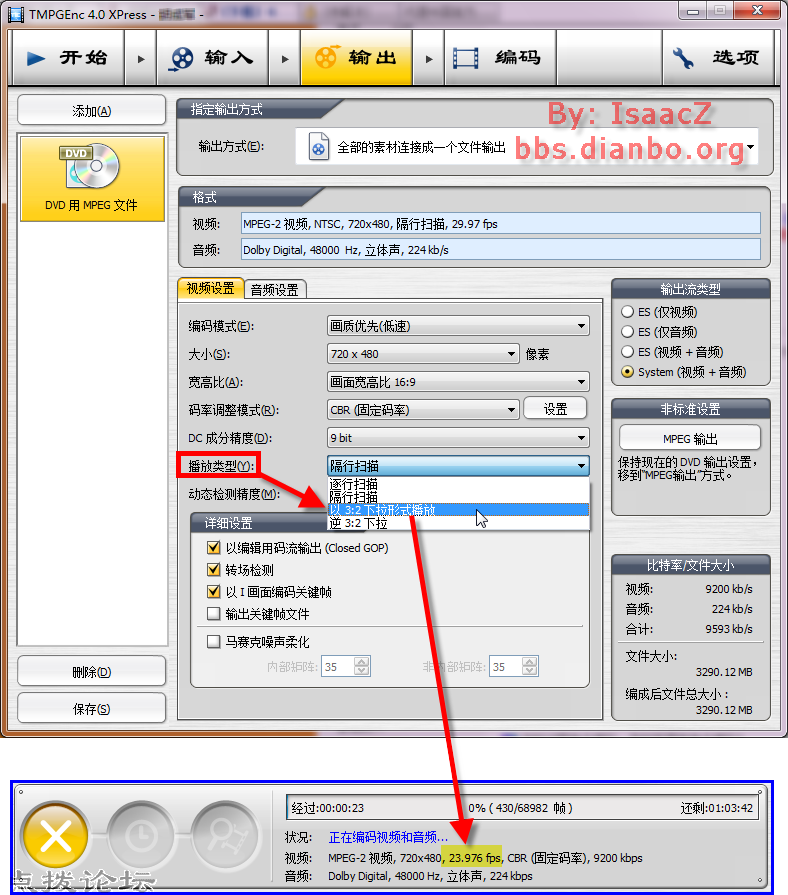
Task: Click the 添加(A) button
Action: (x=92, y=110)
